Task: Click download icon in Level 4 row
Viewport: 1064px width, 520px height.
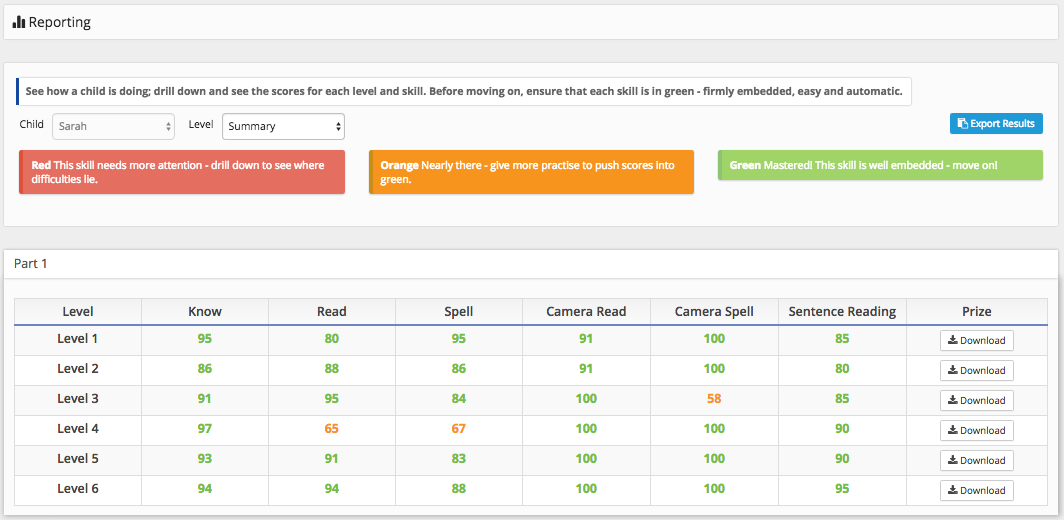Action: (x=953, y=430)
